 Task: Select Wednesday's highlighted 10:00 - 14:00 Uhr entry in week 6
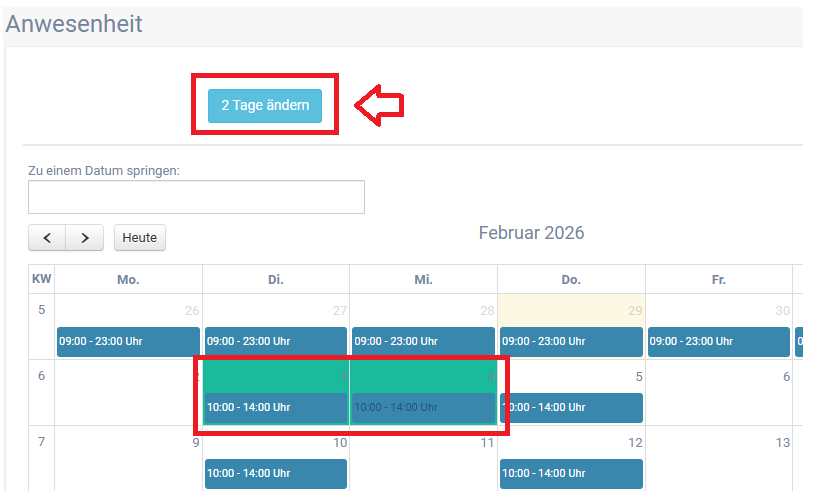[423, 407]
